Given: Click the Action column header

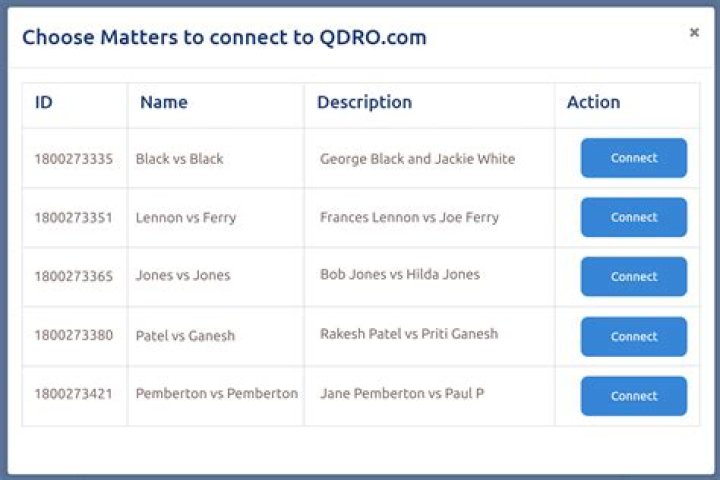Looking at the screenshot, I should tap(593, 102).
